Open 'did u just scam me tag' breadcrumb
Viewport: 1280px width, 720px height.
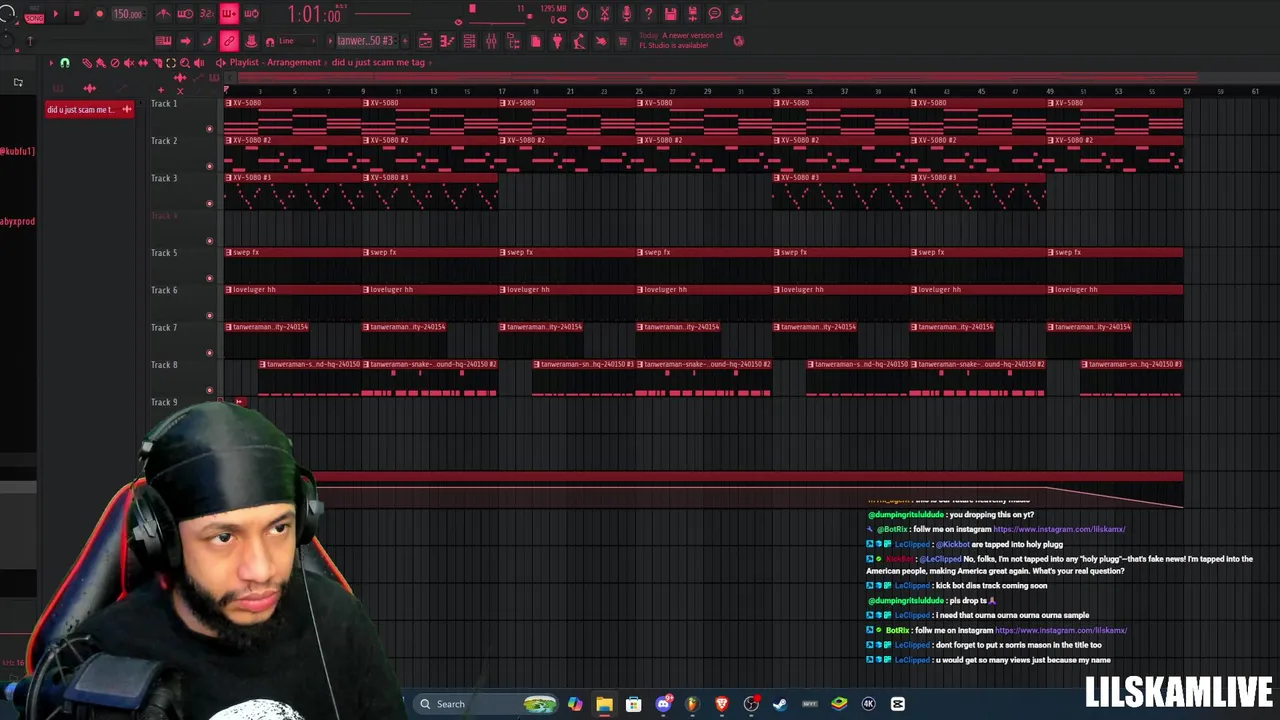tap(378, 62)
